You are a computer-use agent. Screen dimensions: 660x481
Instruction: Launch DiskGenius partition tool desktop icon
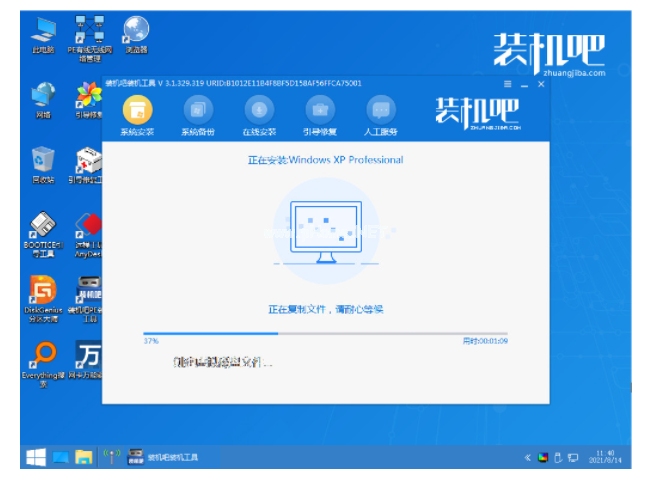click(x=43, y=299)
